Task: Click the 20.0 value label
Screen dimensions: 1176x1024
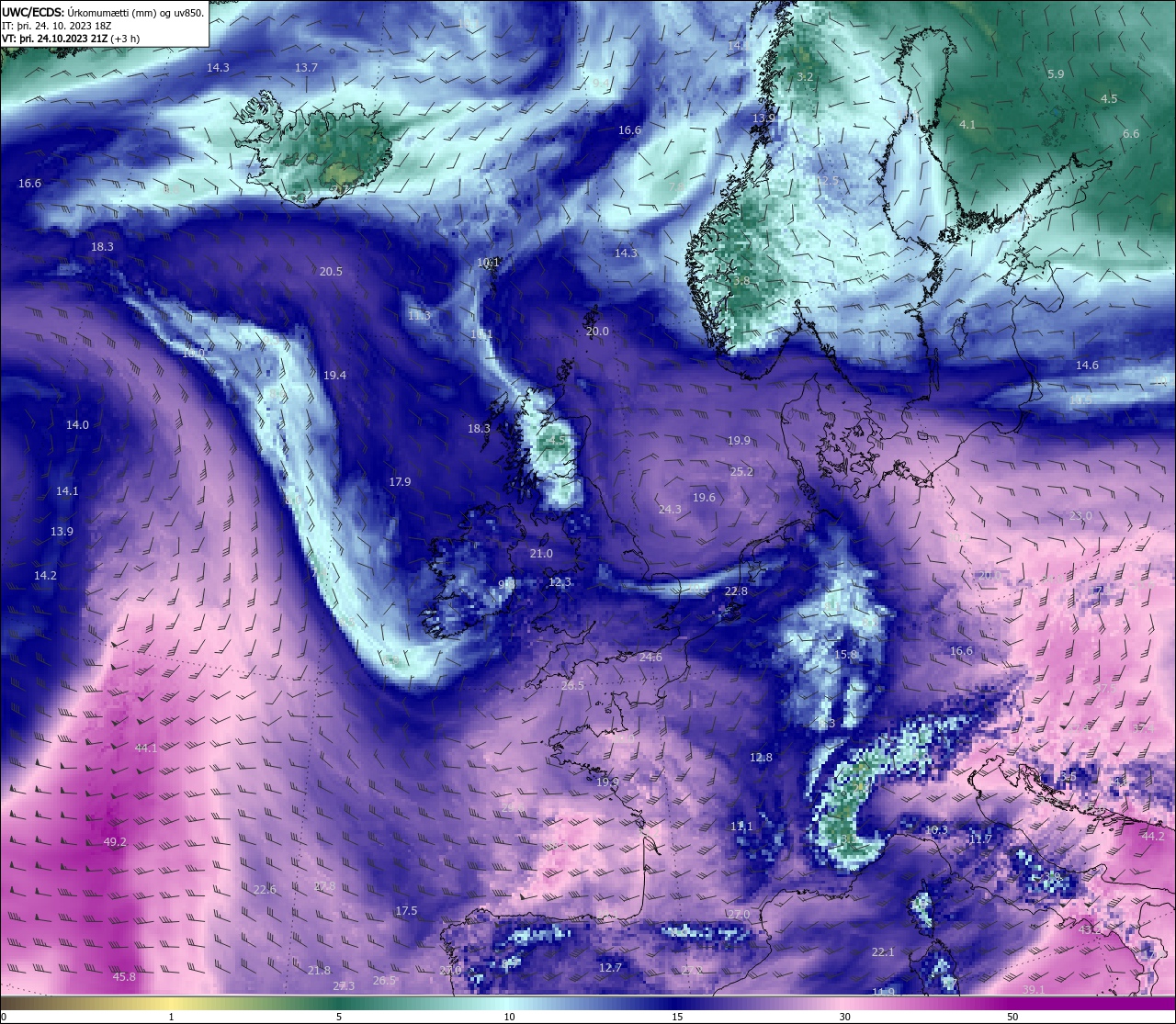Action: pyautogui.click(x=597, y=332)
